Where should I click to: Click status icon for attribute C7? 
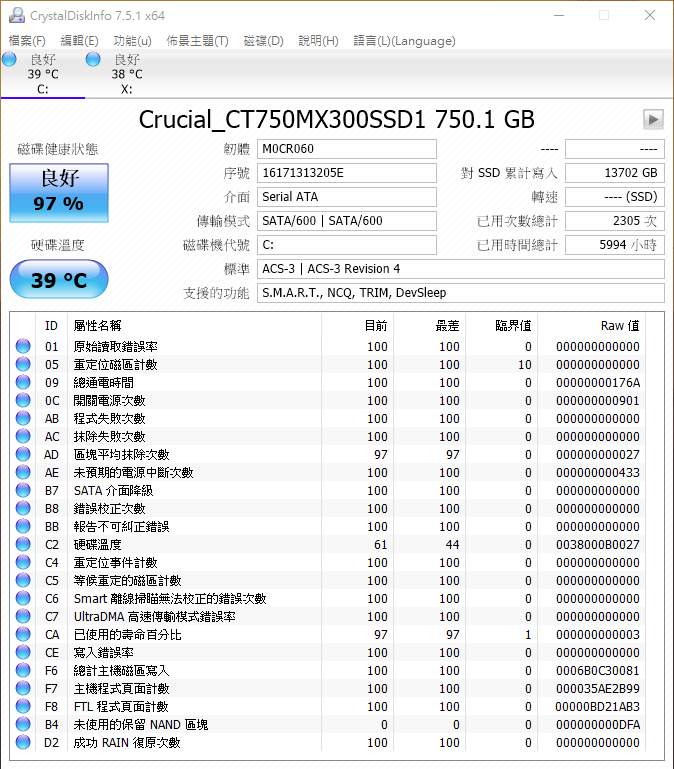tap(23, 616)
